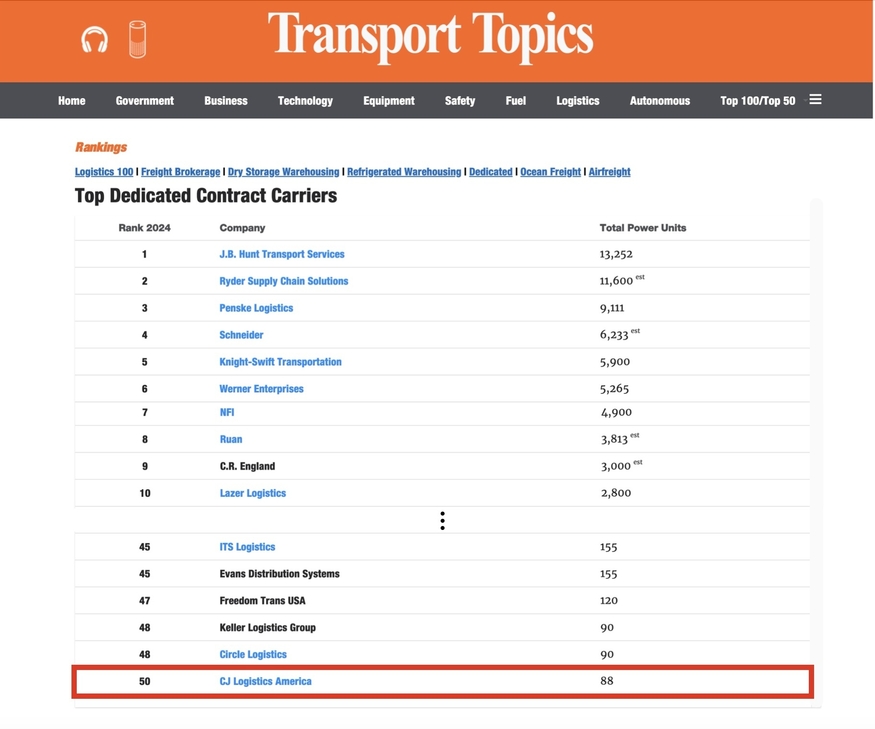Click the Freedom Trans USA name
Image resolution: width=875 pixels, height=729 pixels.
click(262, 601)
